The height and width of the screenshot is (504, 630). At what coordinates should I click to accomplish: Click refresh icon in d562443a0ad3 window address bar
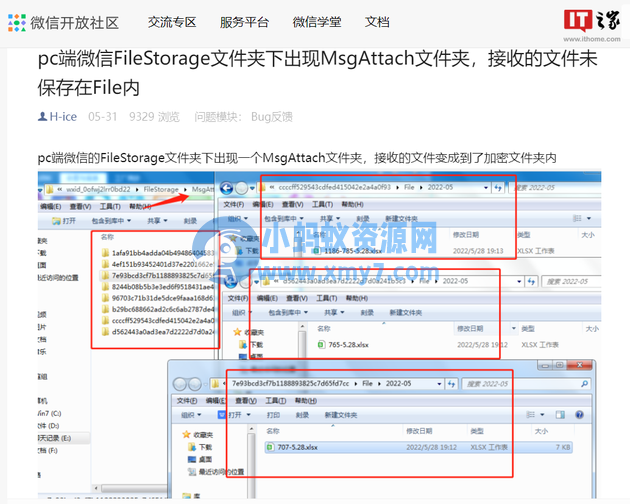click(x=531, y=281)
